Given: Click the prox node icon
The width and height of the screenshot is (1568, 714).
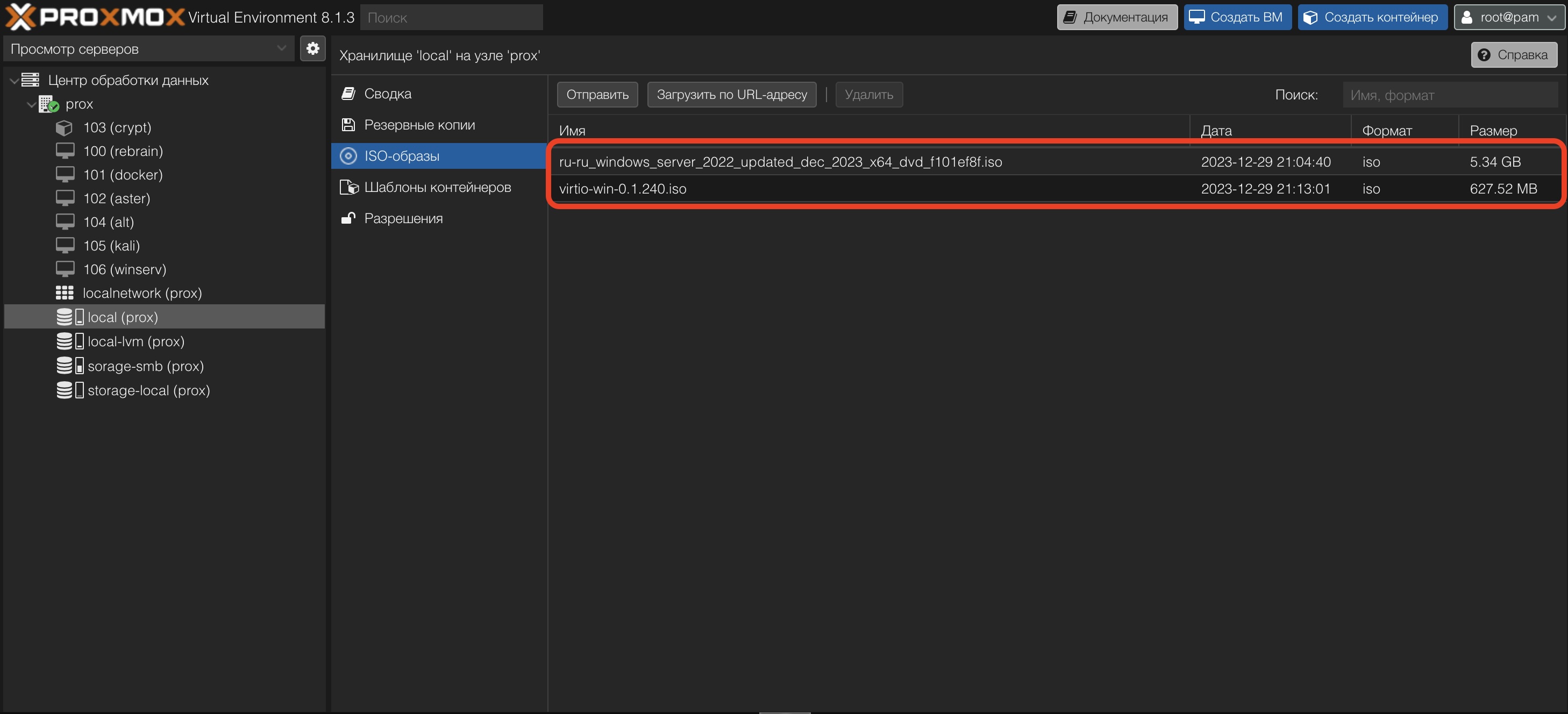Looking at the screenshot, I should pos(49,104).
